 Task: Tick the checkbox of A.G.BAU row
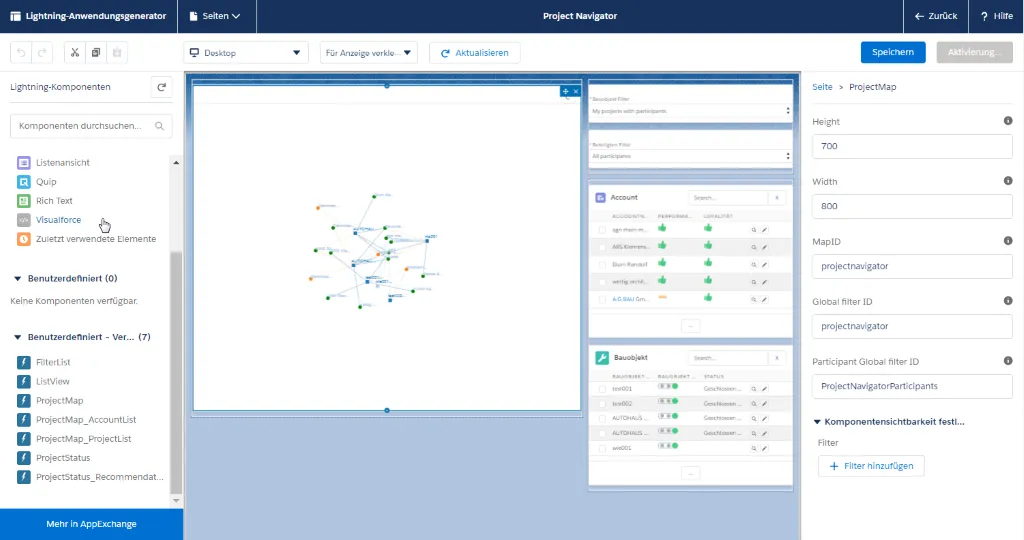point(602,300)
